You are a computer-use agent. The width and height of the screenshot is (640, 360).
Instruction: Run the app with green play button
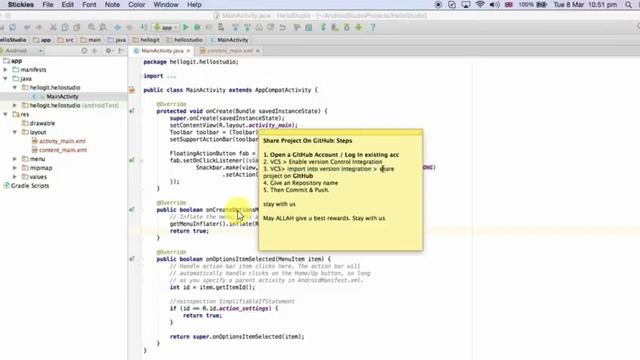186,27
